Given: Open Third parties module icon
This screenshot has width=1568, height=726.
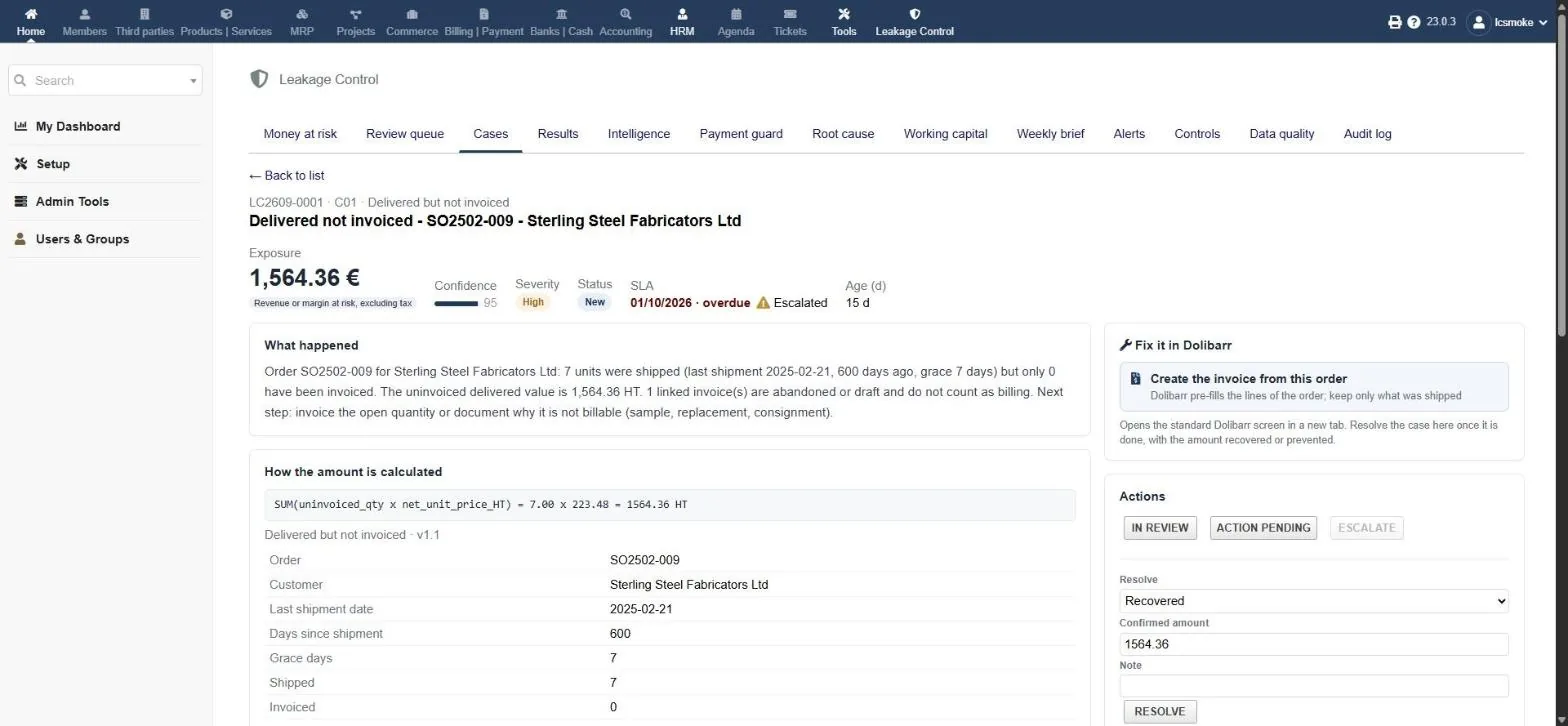Looking at the screenshot, I should pos(144,14).
